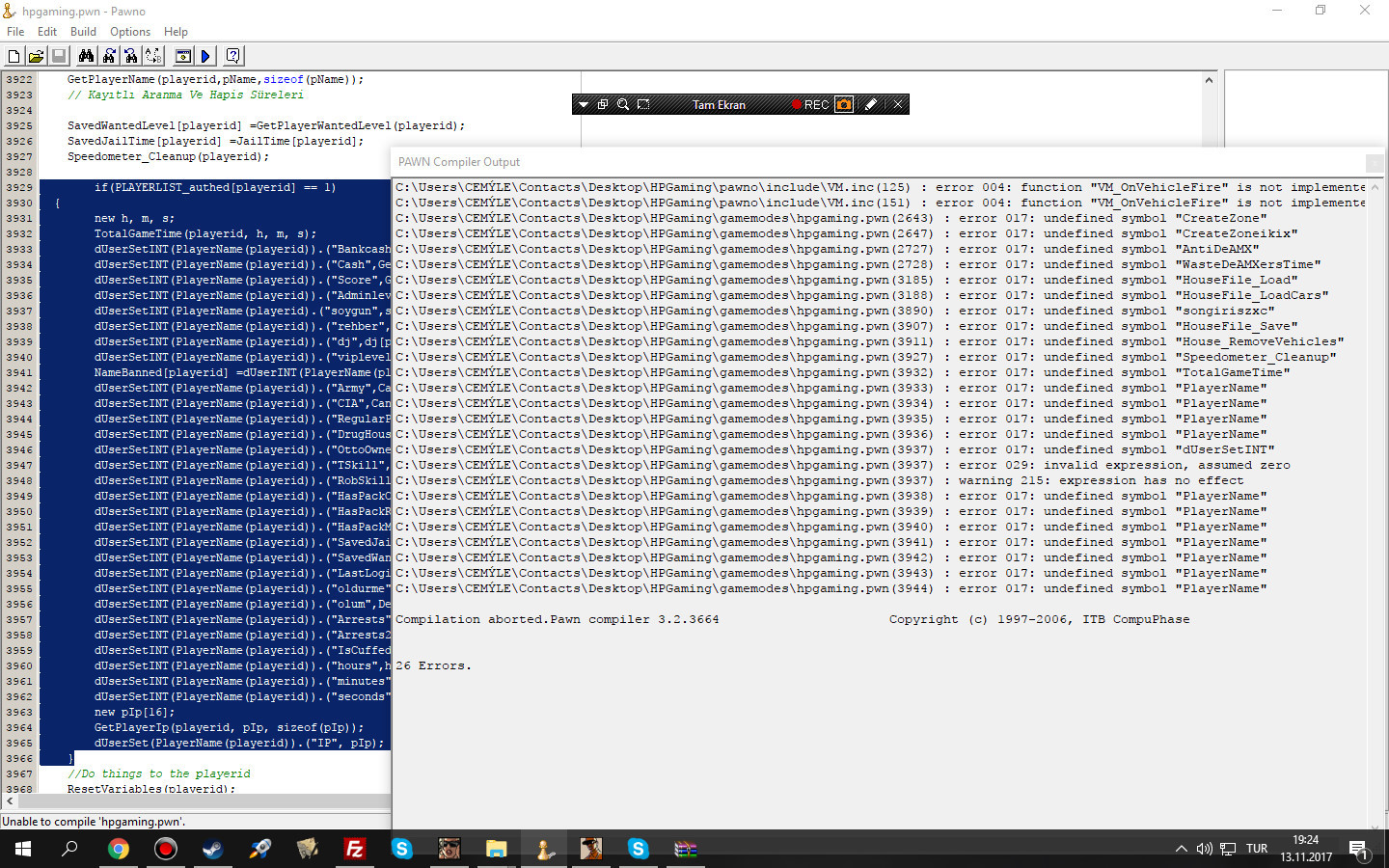Click the "new pIp[16];" code line

134,712
